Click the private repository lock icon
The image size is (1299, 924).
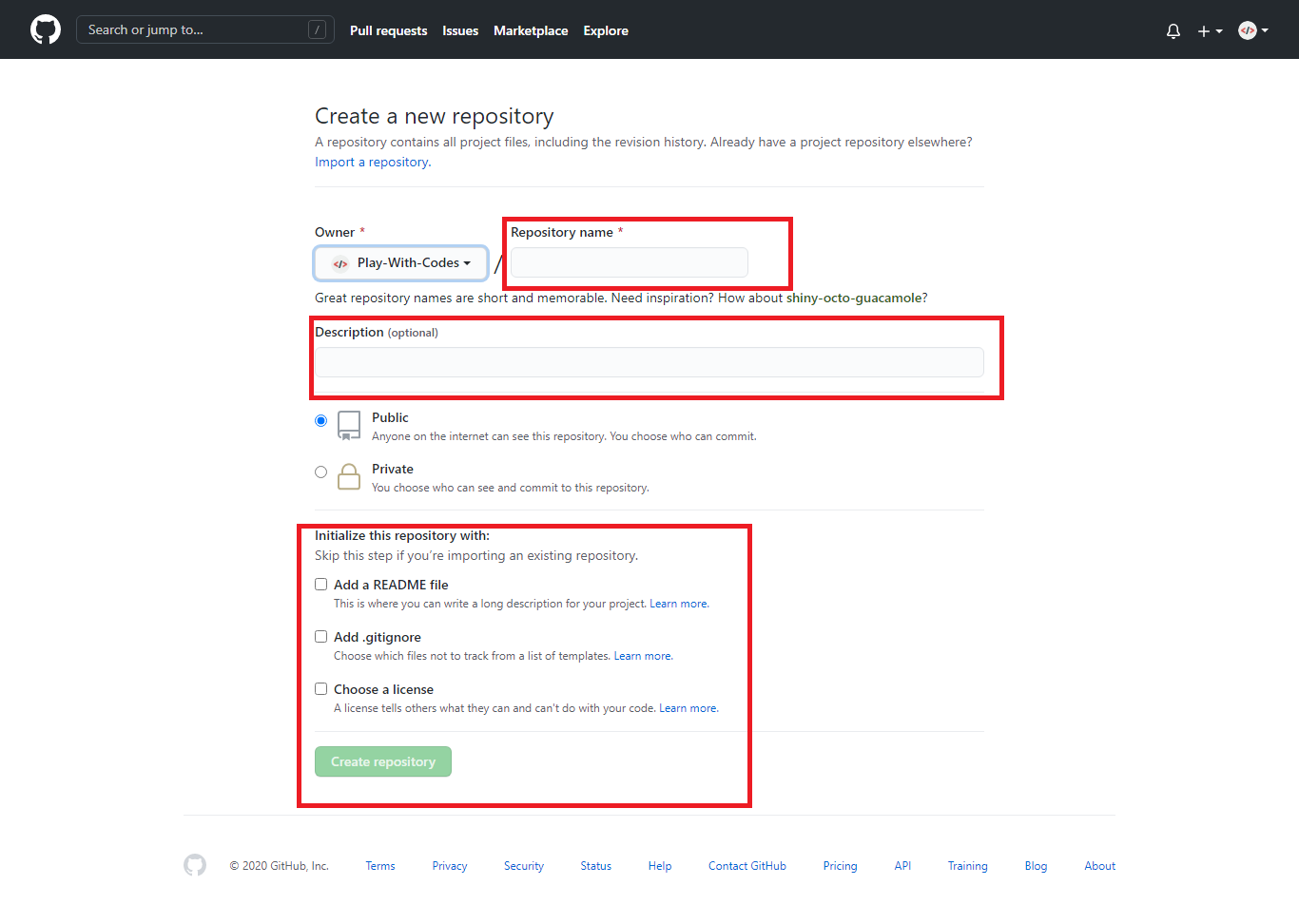[x=349, y=476]
